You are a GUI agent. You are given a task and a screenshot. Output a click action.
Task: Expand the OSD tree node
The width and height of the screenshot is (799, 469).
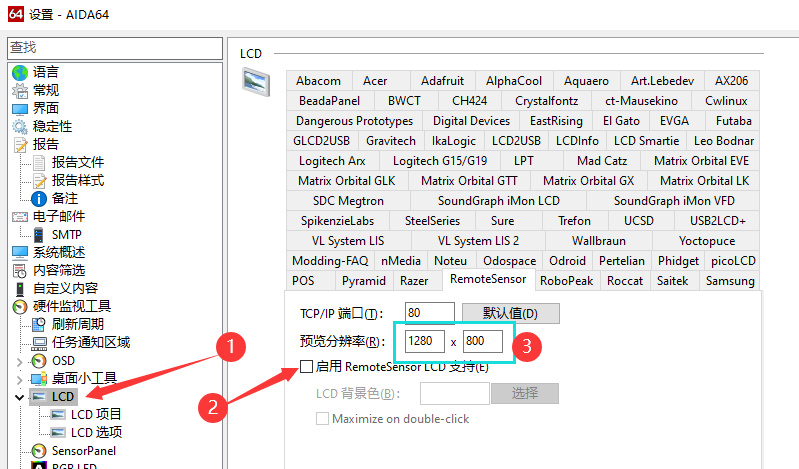[x=19, y=362]
